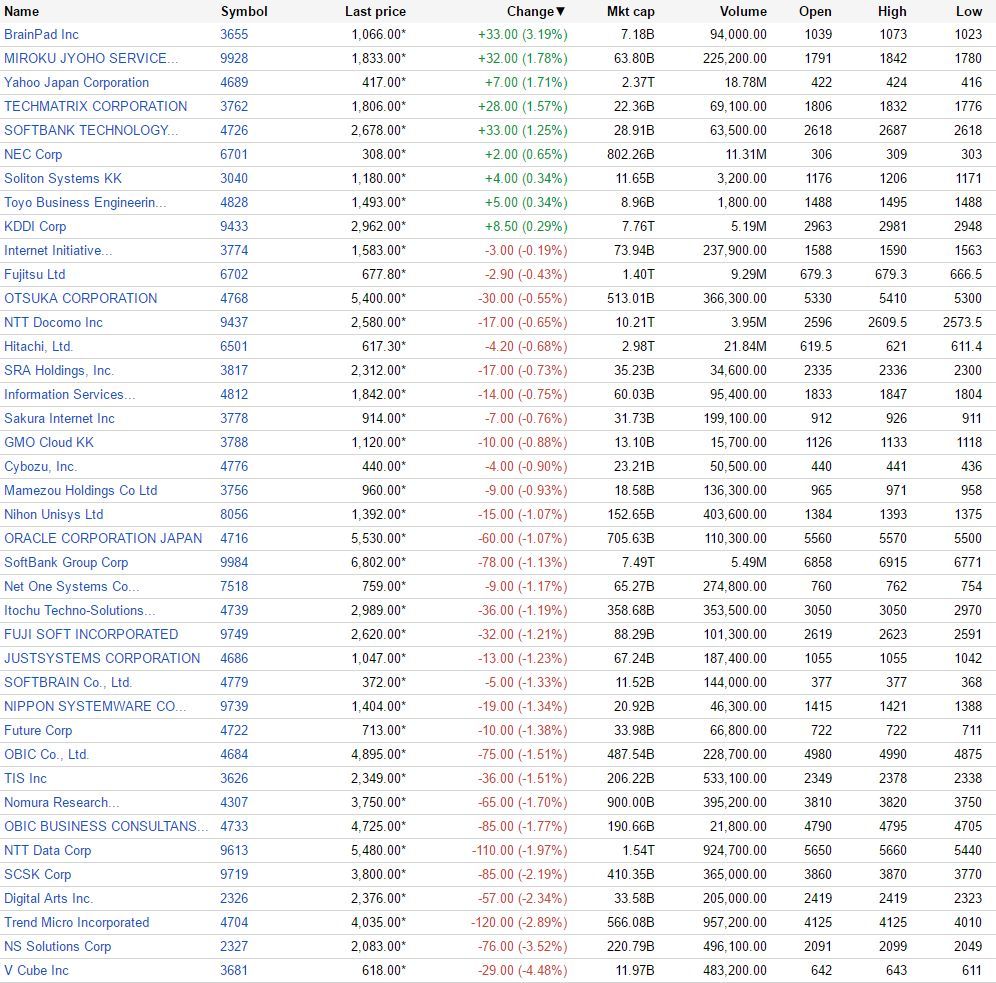Open Toyo Business Engineering link
The image size is (996, 983).
85,203
